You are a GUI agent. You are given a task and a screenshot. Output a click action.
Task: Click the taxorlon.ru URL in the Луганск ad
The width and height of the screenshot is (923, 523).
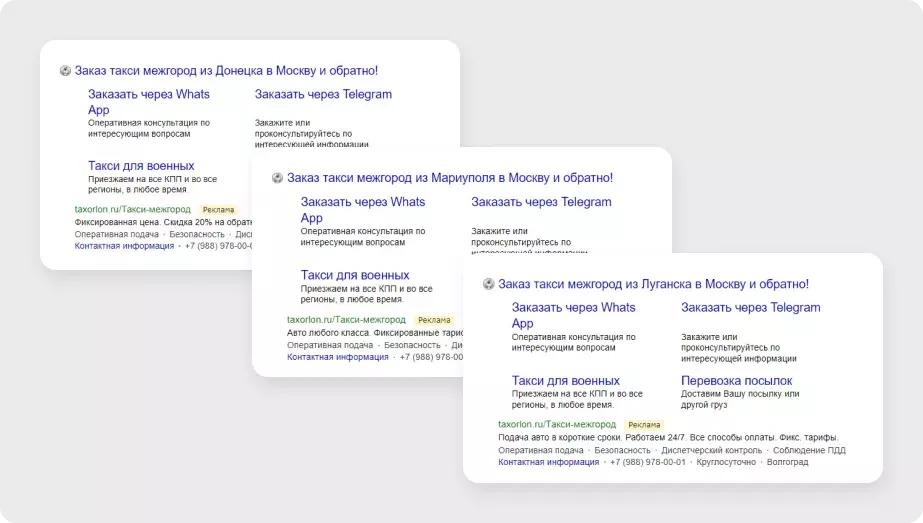[x=557, y=424]
